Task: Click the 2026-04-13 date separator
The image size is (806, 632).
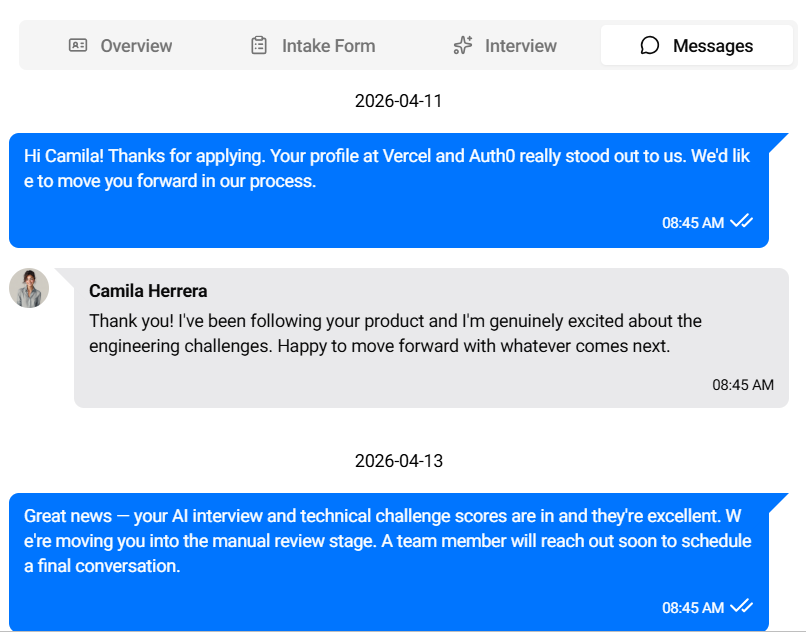Action: point(398,461)
